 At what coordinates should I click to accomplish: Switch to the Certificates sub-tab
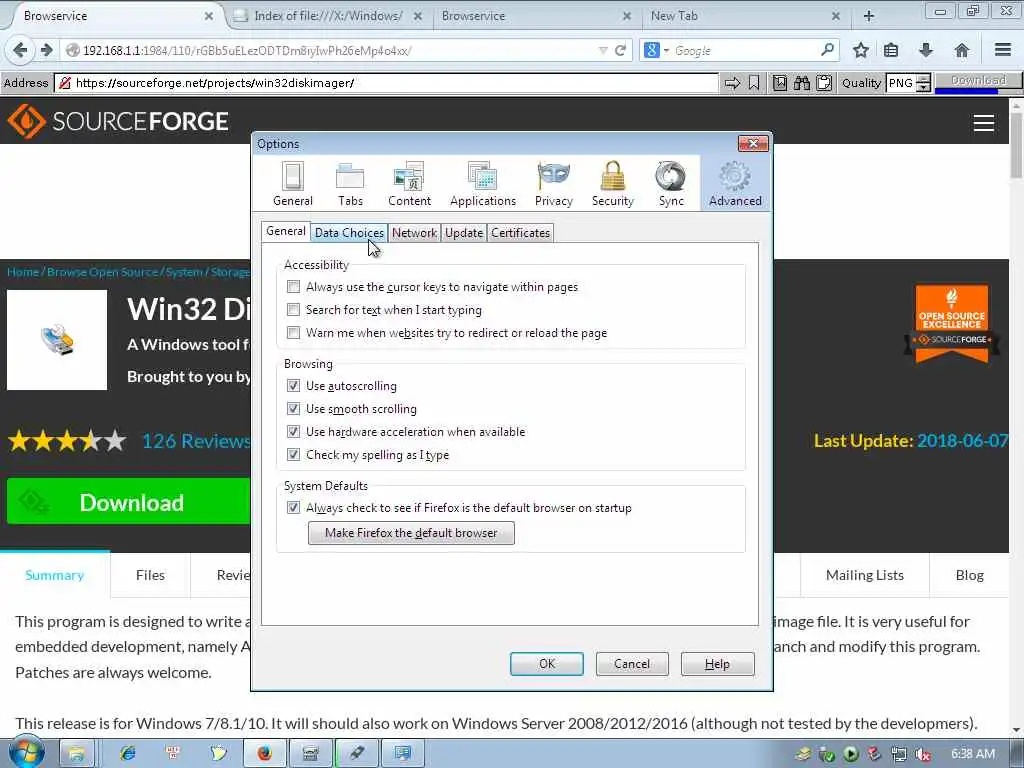[x=520, y=232]
